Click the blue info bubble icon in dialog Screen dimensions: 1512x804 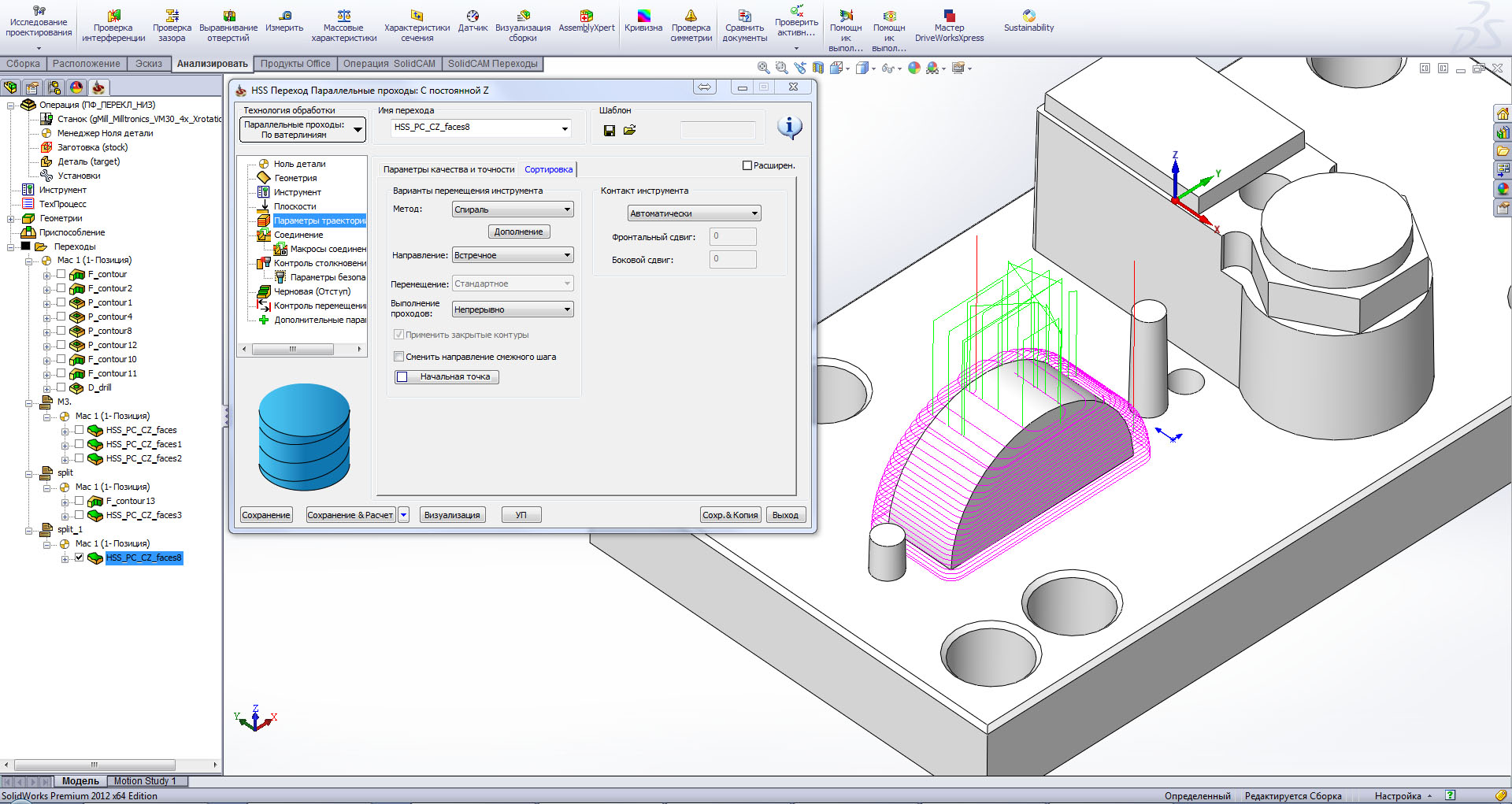click(x=789, y=127)
